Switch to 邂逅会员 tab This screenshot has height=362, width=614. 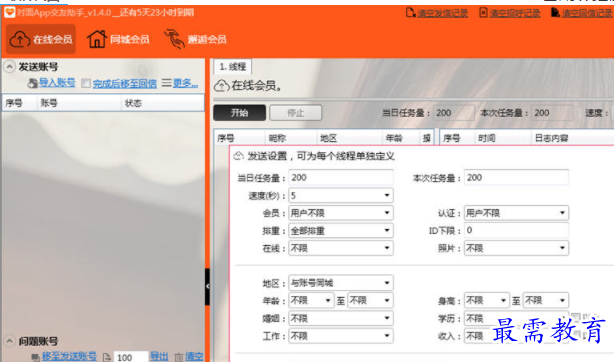[x=195, y=39]
